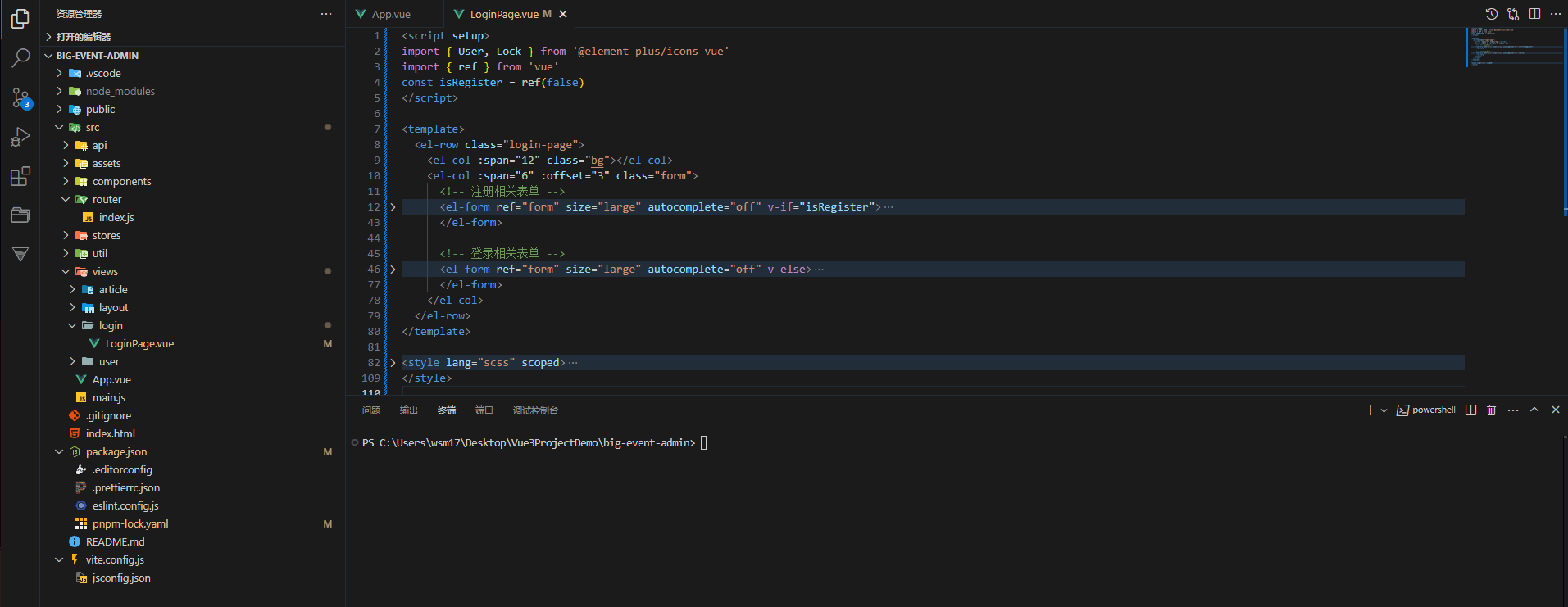Split the editor to the right
The width and height of the screenshot is (1568, 607).
tap(1534, 14)
